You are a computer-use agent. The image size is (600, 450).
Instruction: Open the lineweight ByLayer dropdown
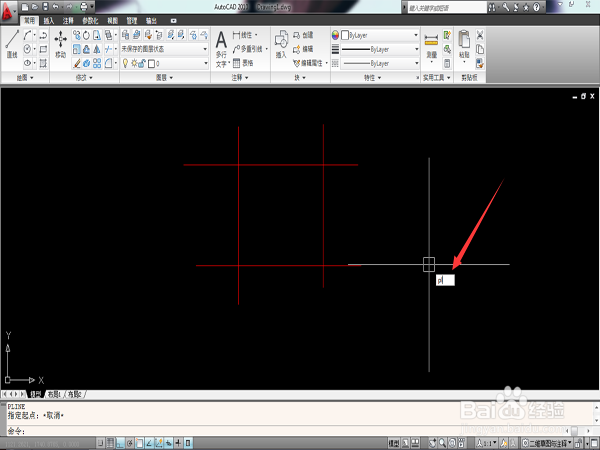(x=380, y=49)
